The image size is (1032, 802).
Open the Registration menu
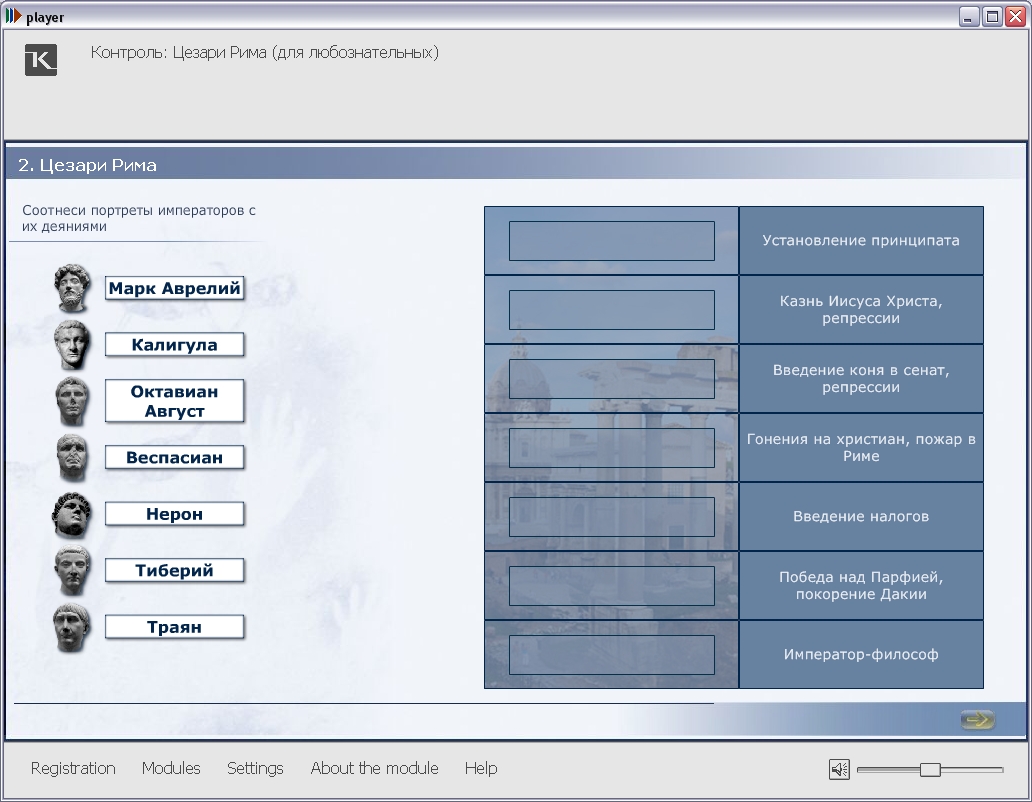(x=73, y=768)
